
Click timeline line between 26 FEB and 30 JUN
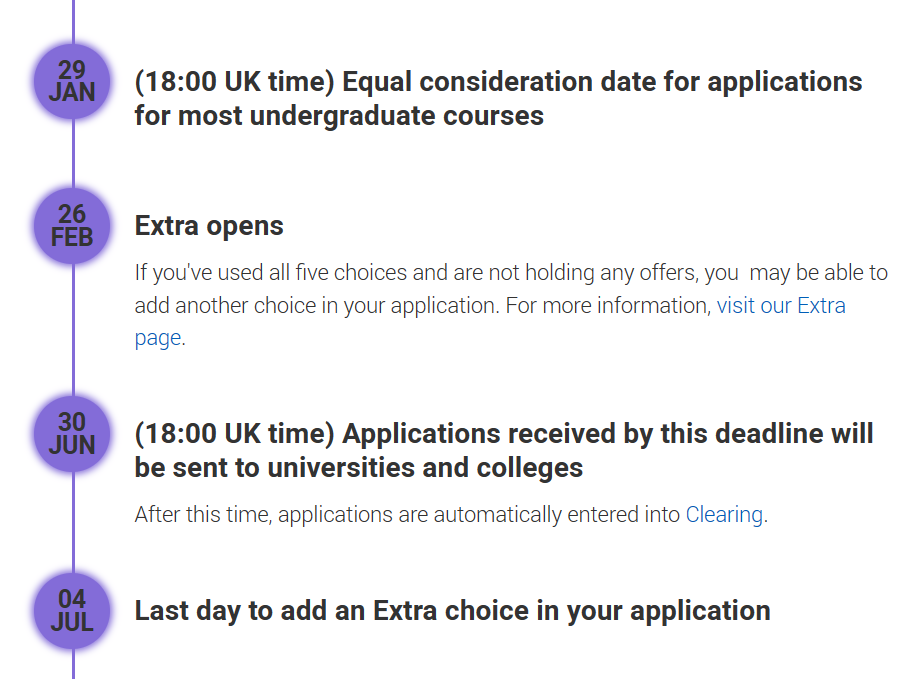click(74, 330)
